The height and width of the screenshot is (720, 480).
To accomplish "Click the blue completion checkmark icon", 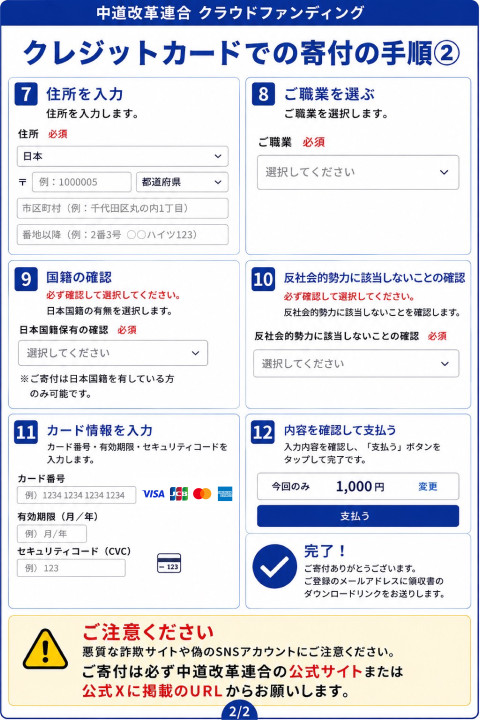I will 275,567.
